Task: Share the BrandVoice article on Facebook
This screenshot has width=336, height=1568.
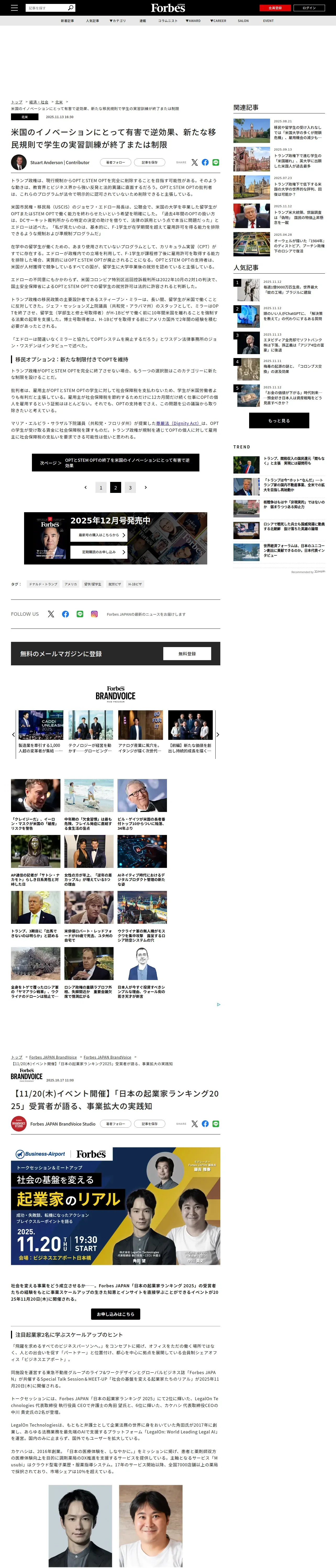Action: coord(205,1124)
